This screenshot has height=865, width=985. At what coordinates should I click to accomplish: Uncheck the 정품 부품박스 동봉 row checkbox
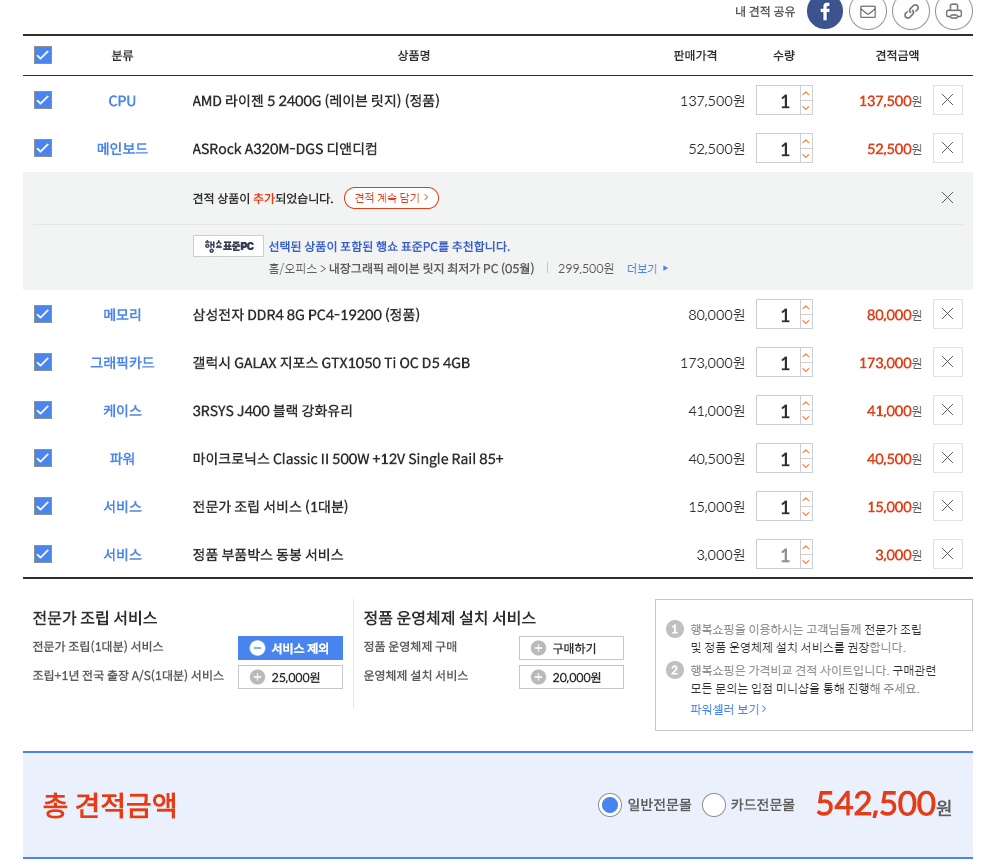coord(43,554)
